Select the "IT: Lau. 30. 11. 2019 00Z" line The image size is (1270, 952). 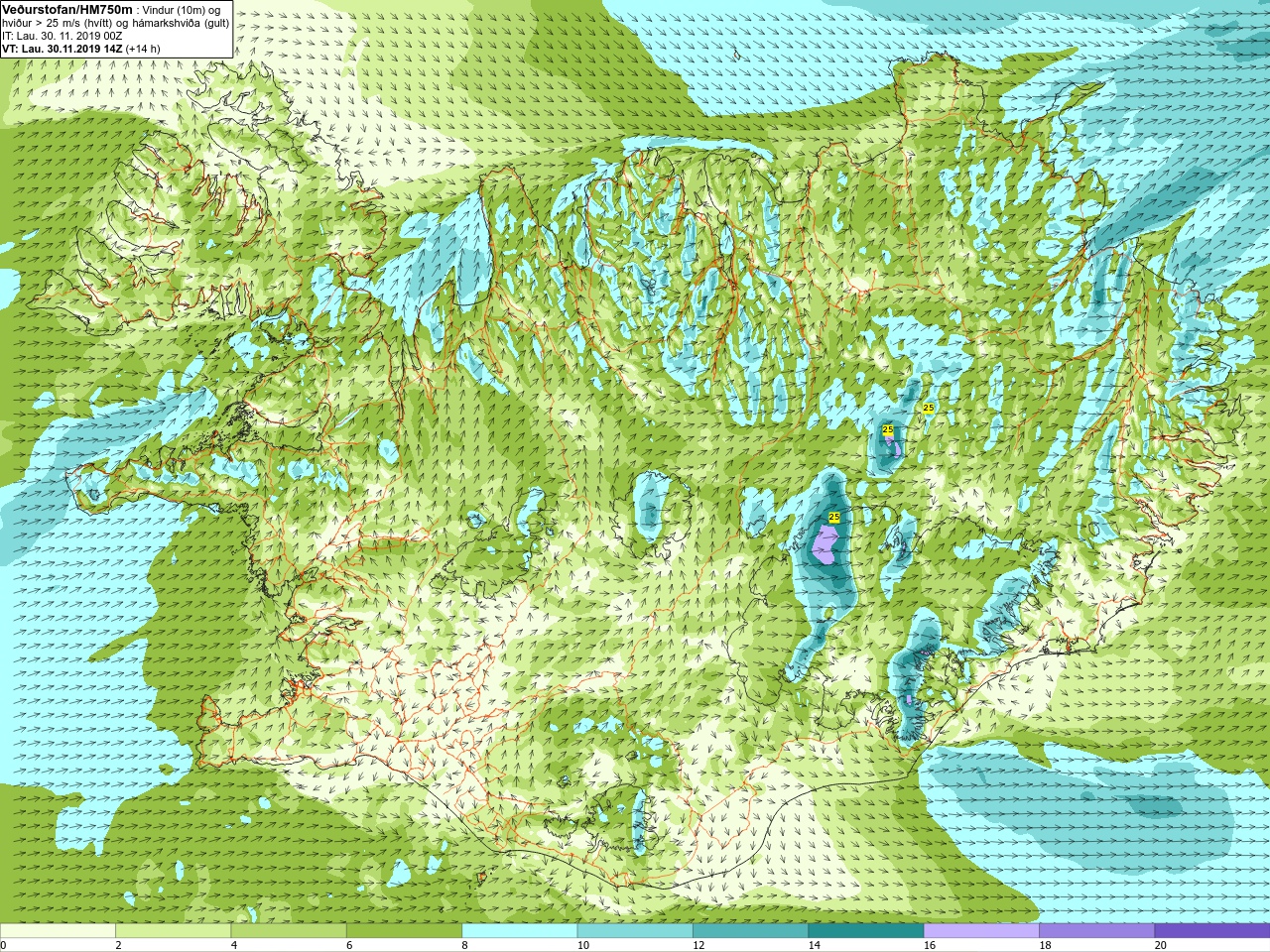point(62,36)
